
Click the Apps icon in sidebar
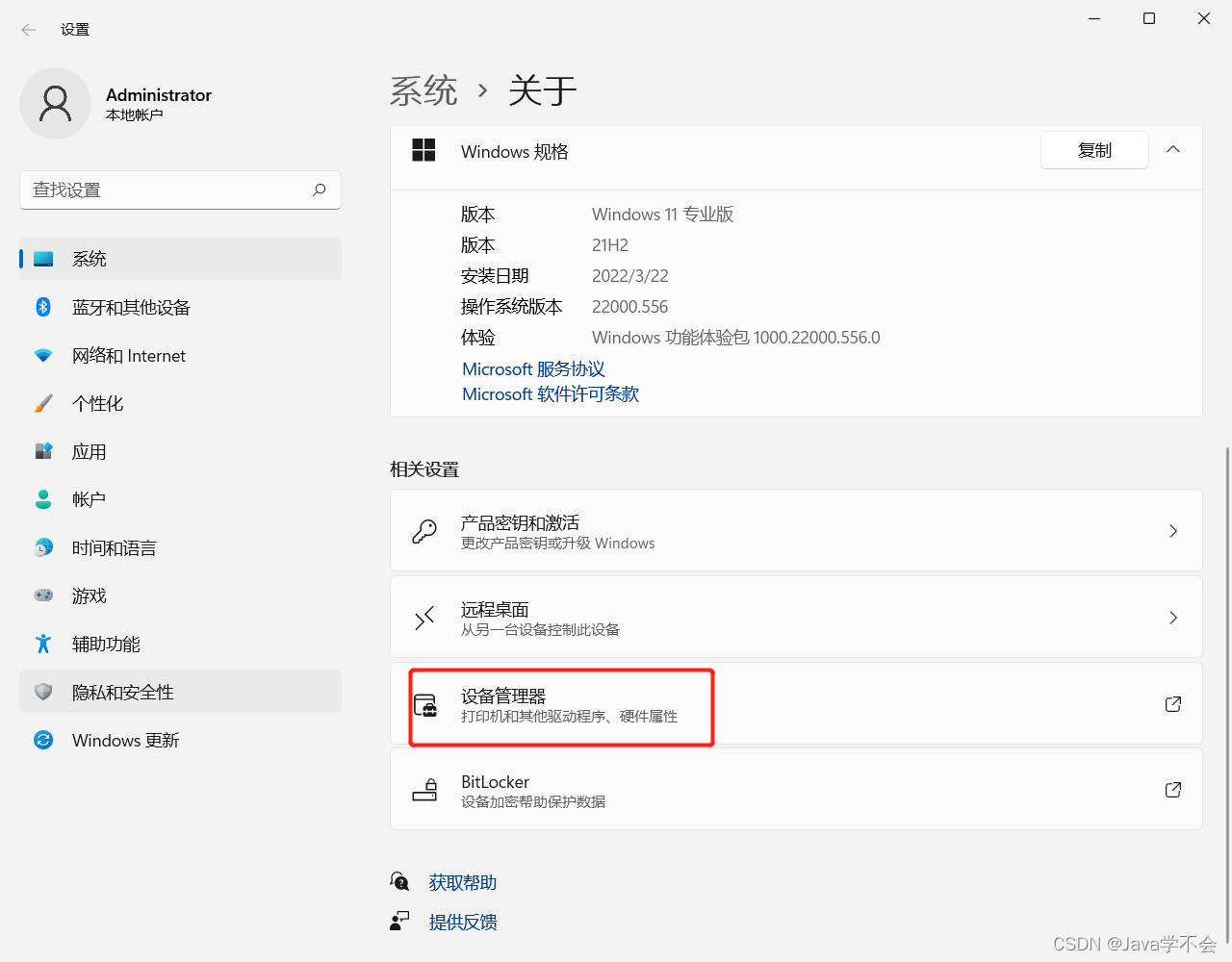[43, 451]
